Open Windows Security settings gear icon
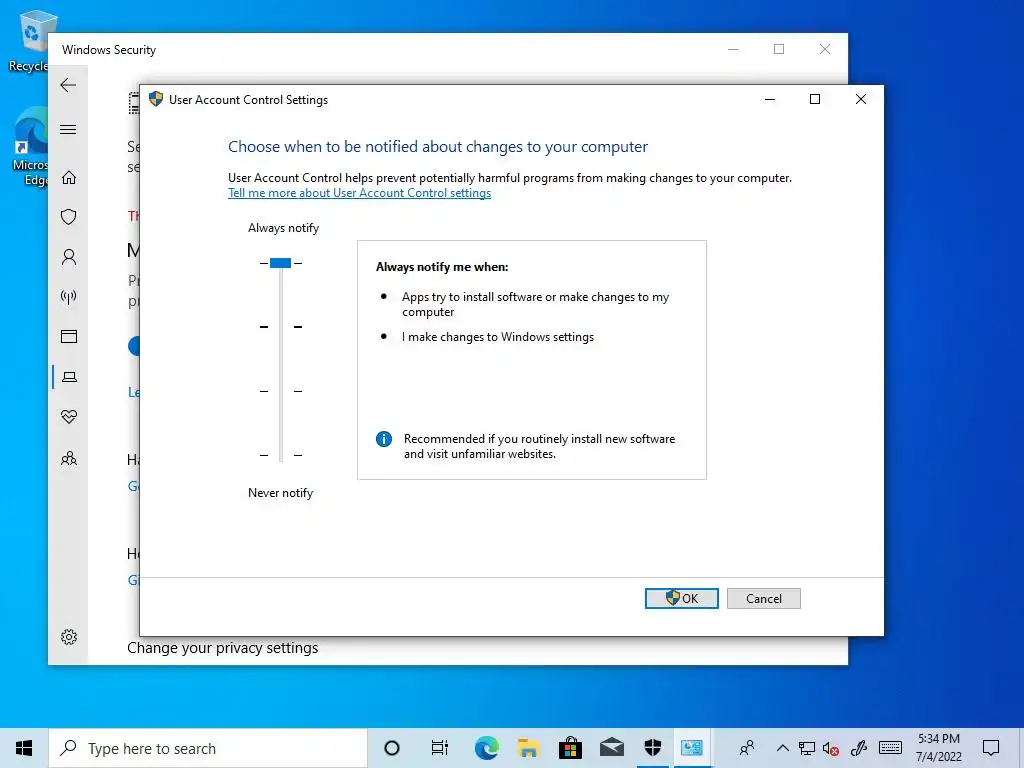Image resolution: width=1024 pixels, height=768 pixels. 69,637
